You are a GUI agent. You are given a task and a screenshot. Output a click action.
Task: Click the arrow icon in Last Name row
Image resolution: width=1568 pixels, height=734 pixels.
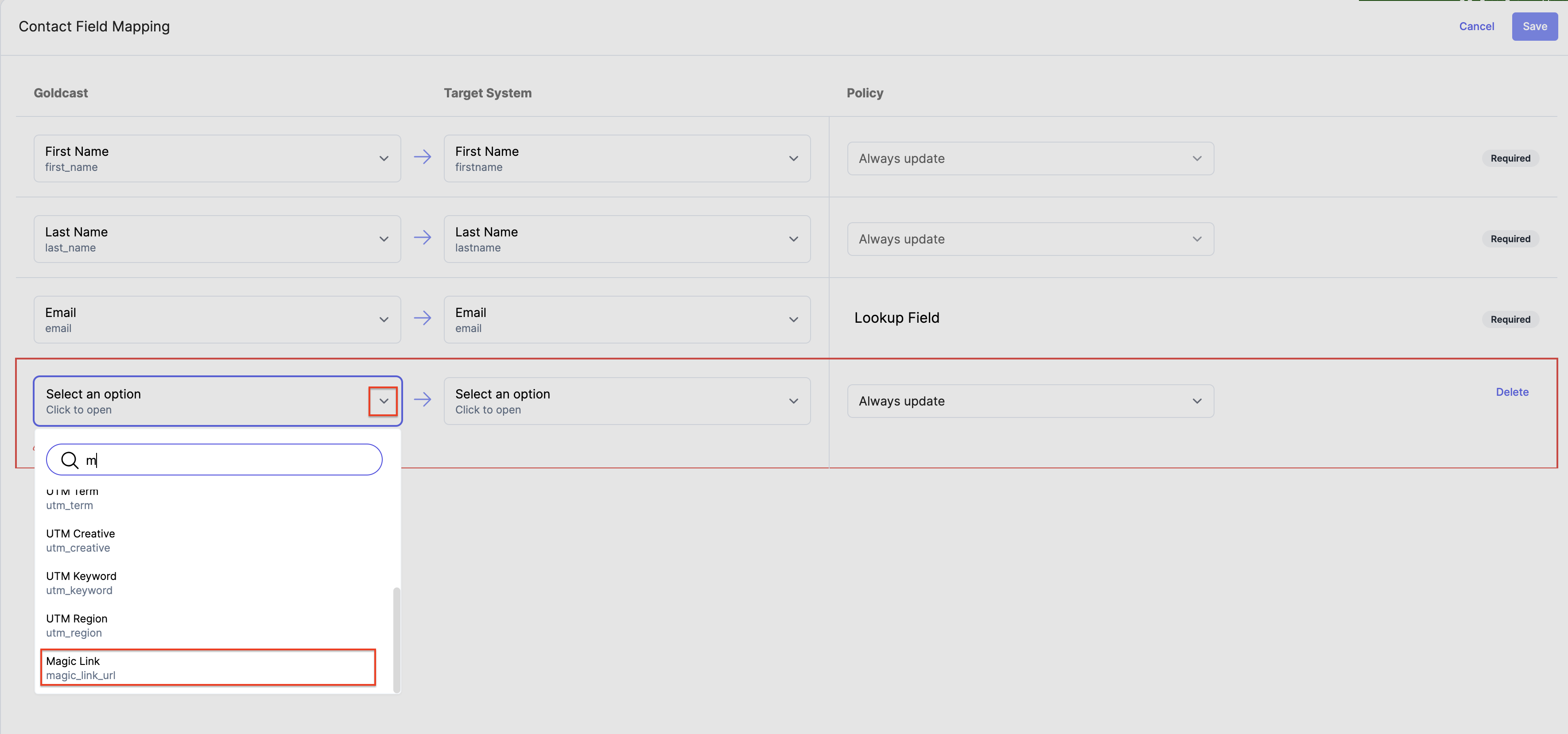pyautogui.click(x=423, y=237)
